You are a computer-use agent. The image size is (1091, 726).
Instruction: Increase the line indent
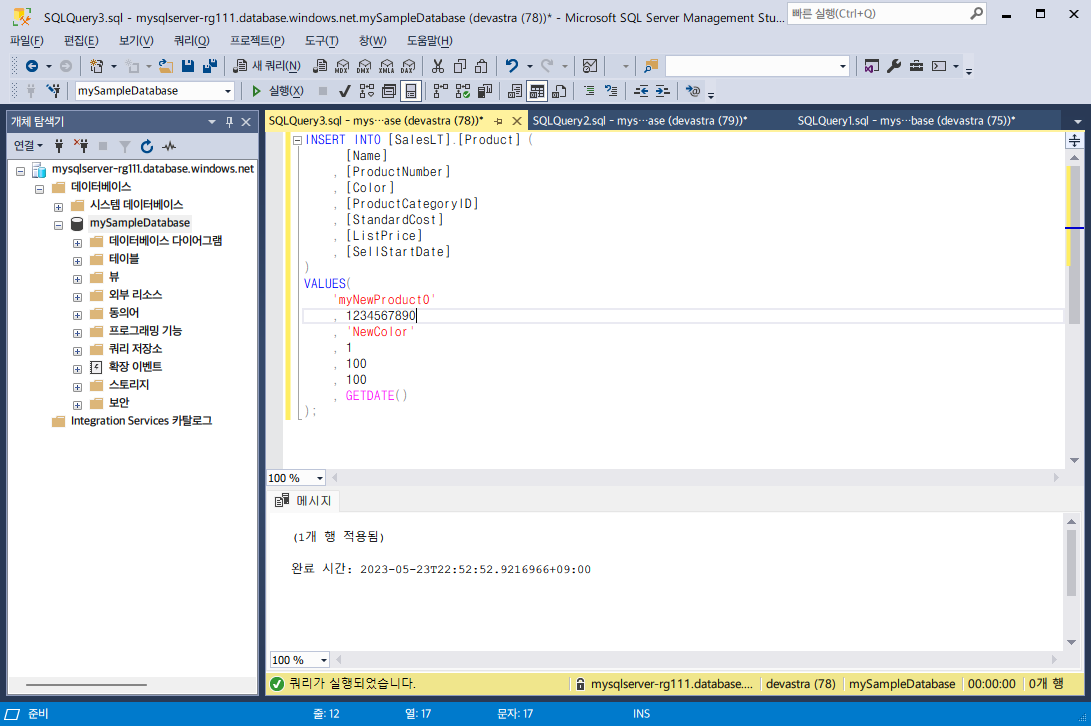662,90
